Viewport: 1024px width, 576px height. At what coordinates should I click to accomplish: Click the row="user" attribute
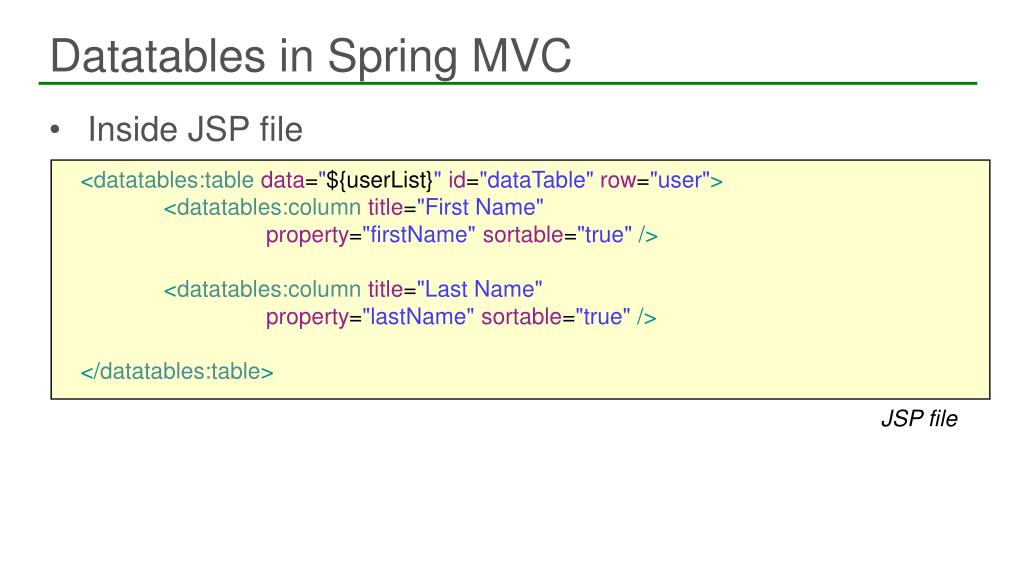pyautogui.click(x=656, y=181)
